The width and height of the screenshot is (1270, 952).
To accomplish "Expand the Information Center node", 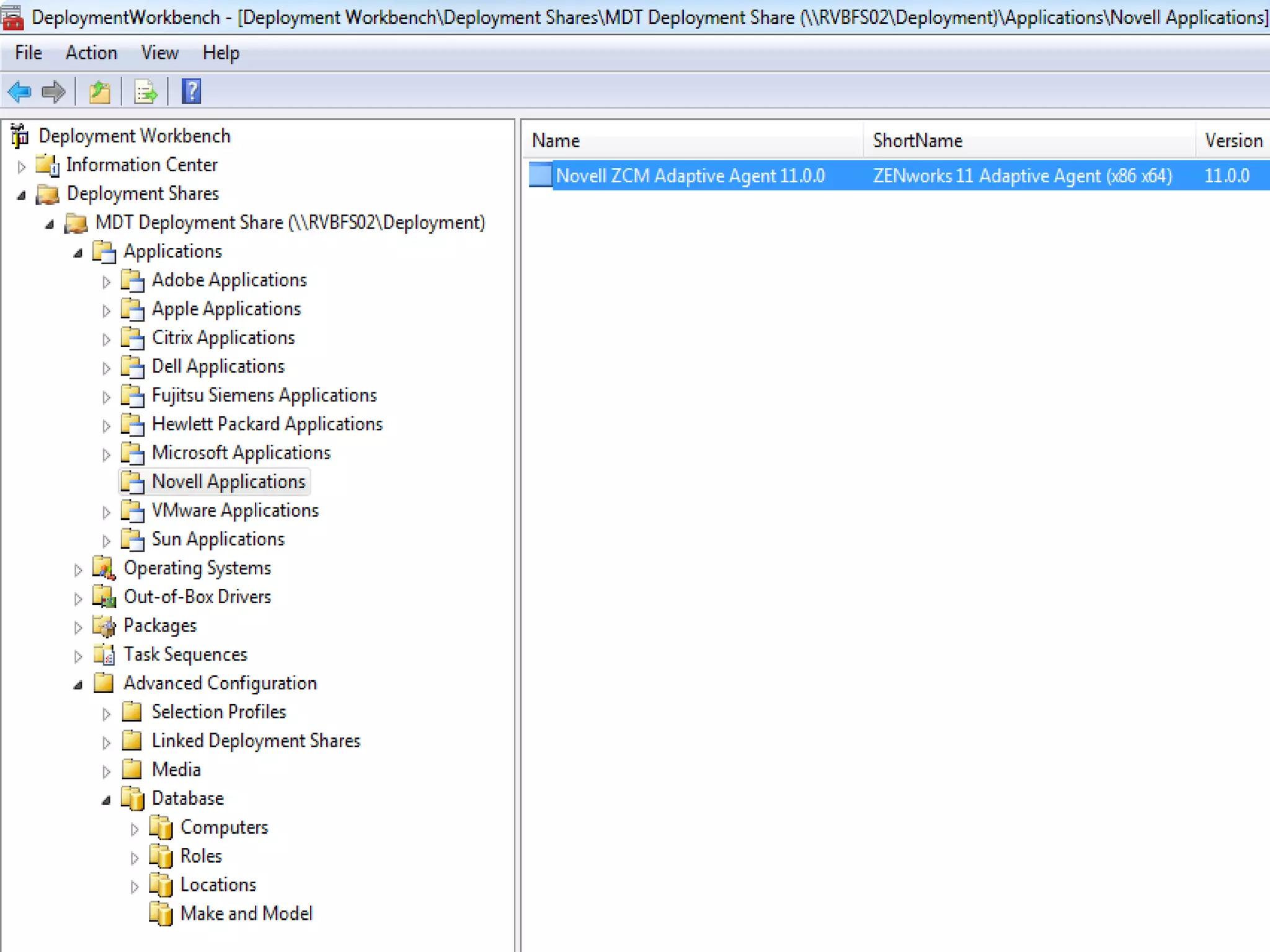I will [21, 166].
